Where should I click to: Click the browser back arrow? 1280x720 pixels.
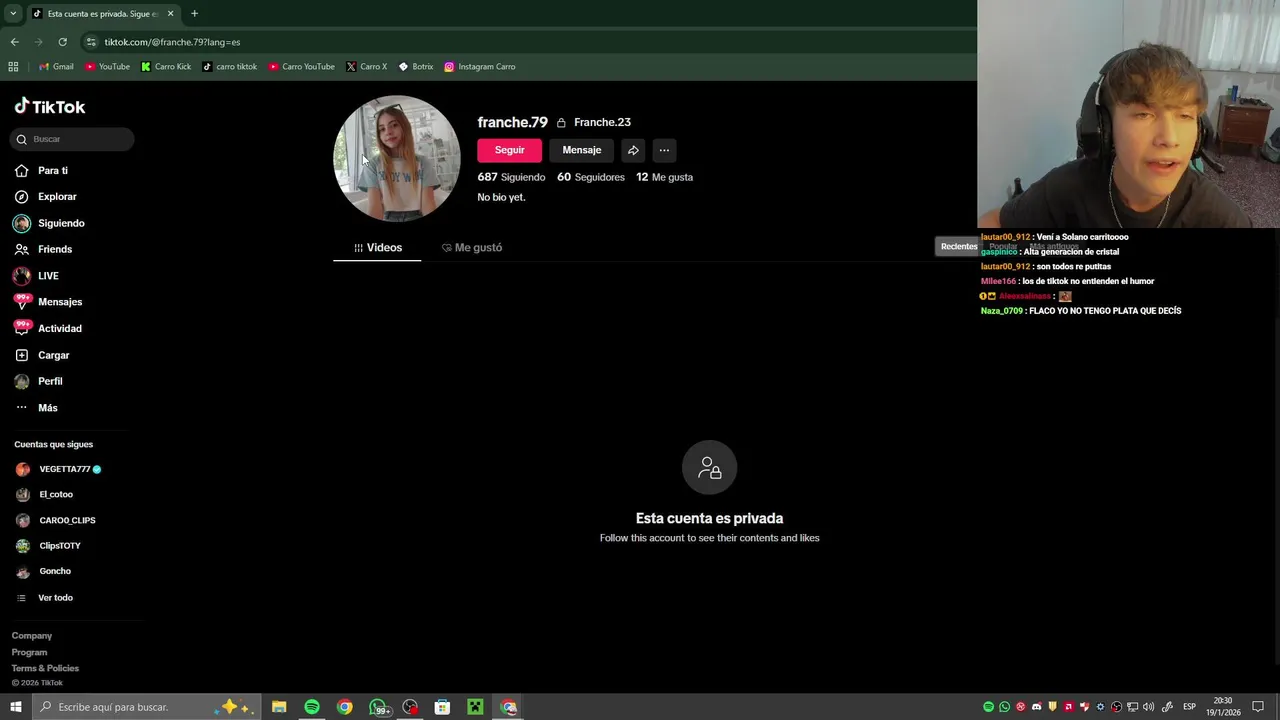14,42
